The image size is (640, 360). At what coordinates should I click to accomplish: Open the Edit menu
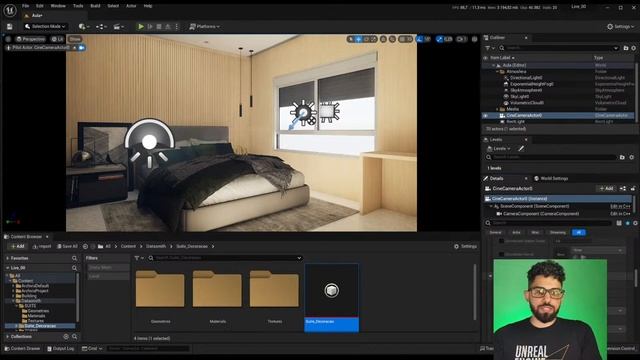[x=40, y=6]
